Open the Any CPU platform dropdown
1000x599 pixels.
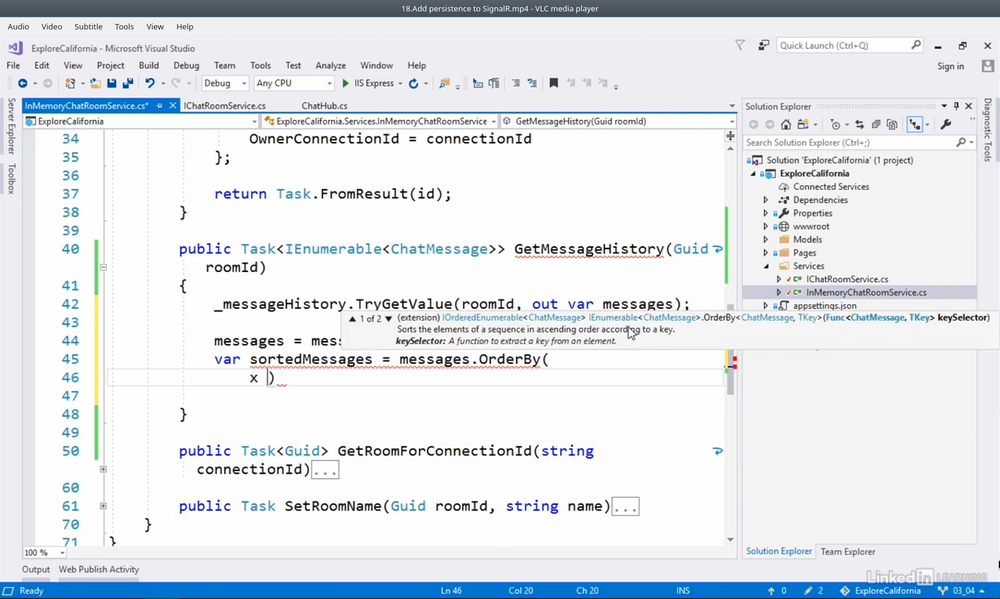pyautogui.click(x=294, y=83)
